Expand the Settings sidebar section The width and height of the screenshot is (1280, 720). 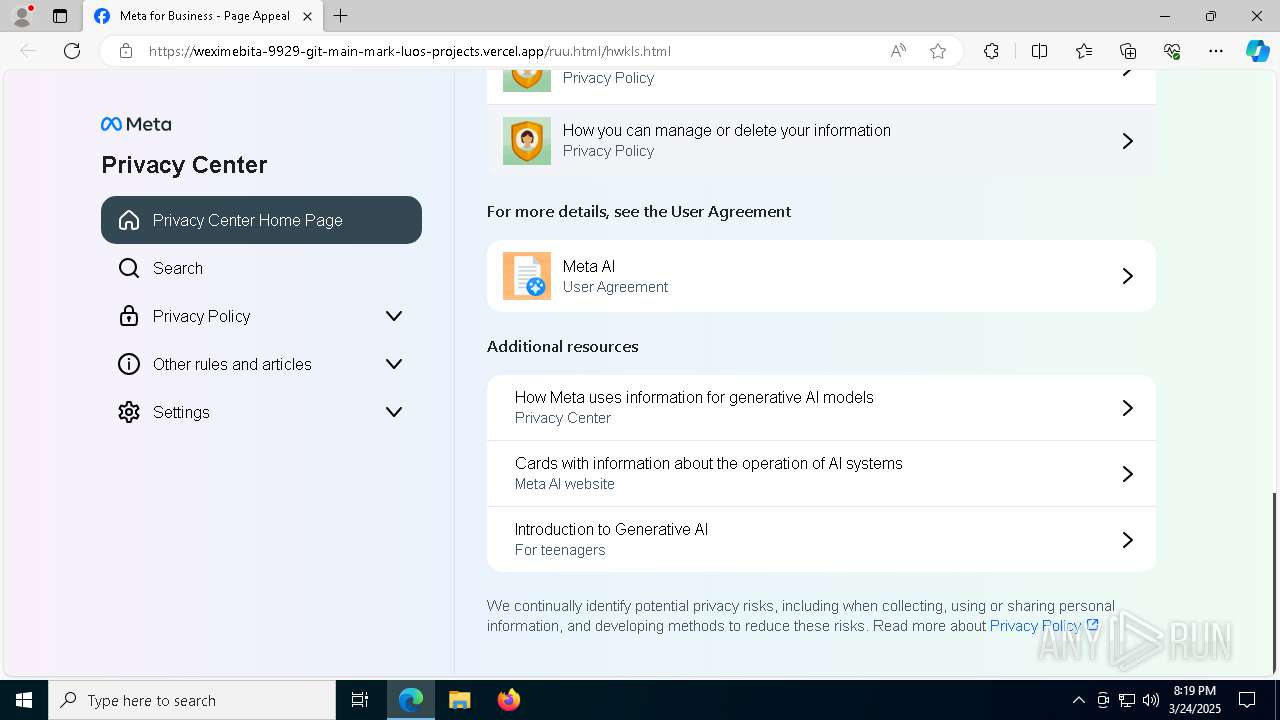[394, 412]
